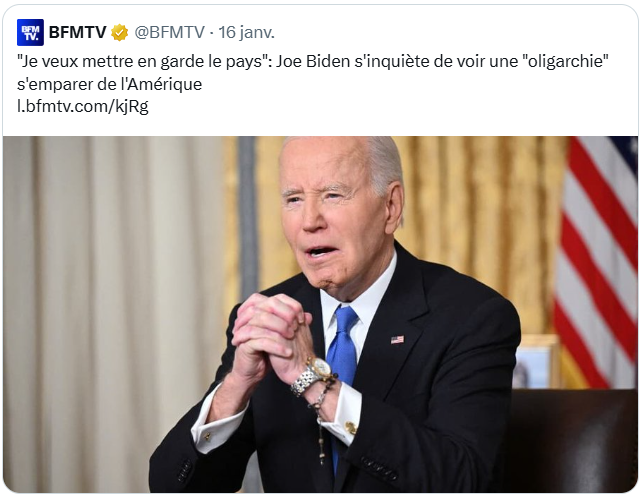
Task: Click the 16 janv. timestamp
Action: (246, 32)
